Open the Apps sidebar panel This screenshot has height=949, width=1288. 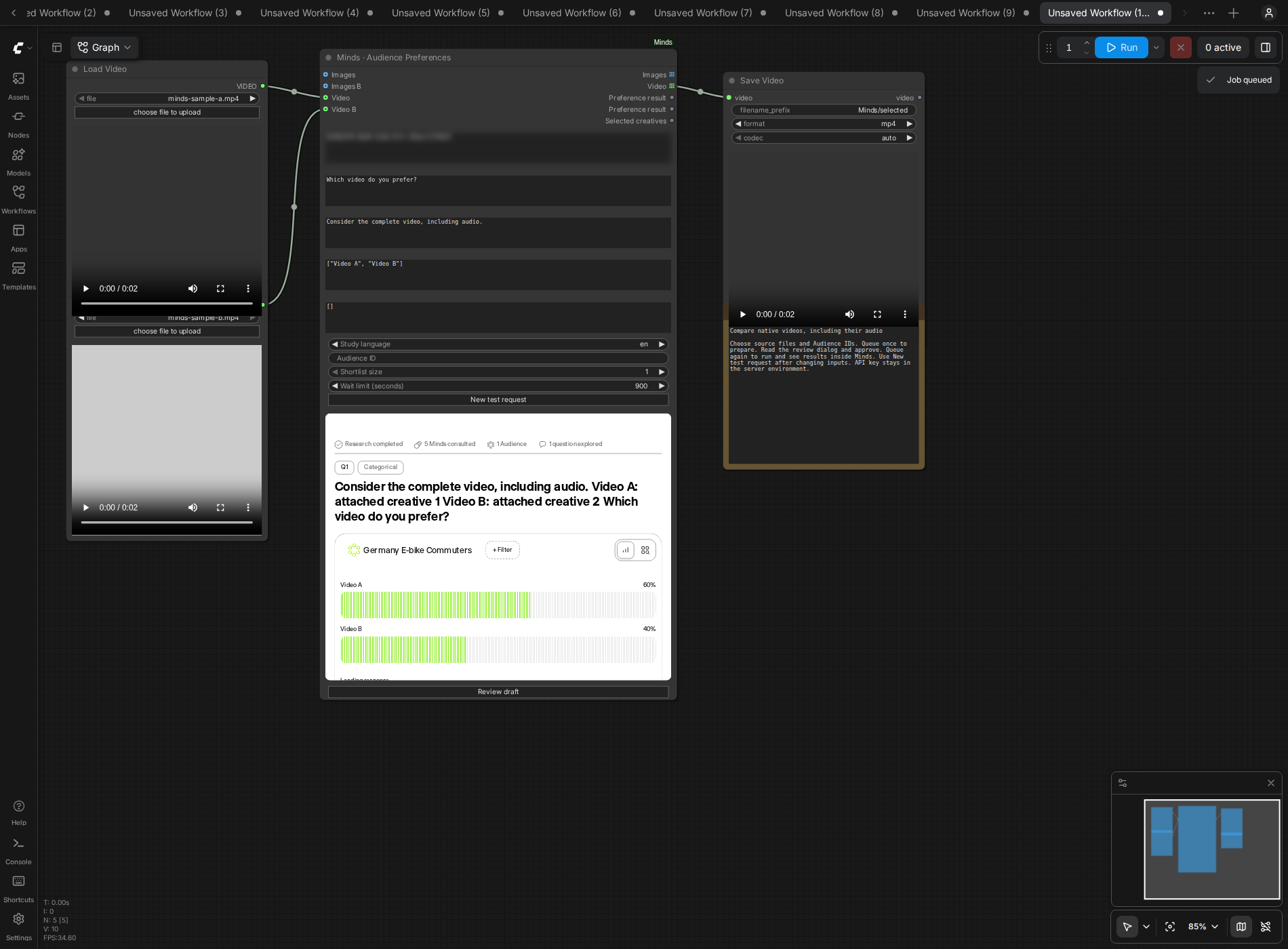click(18, 237)
